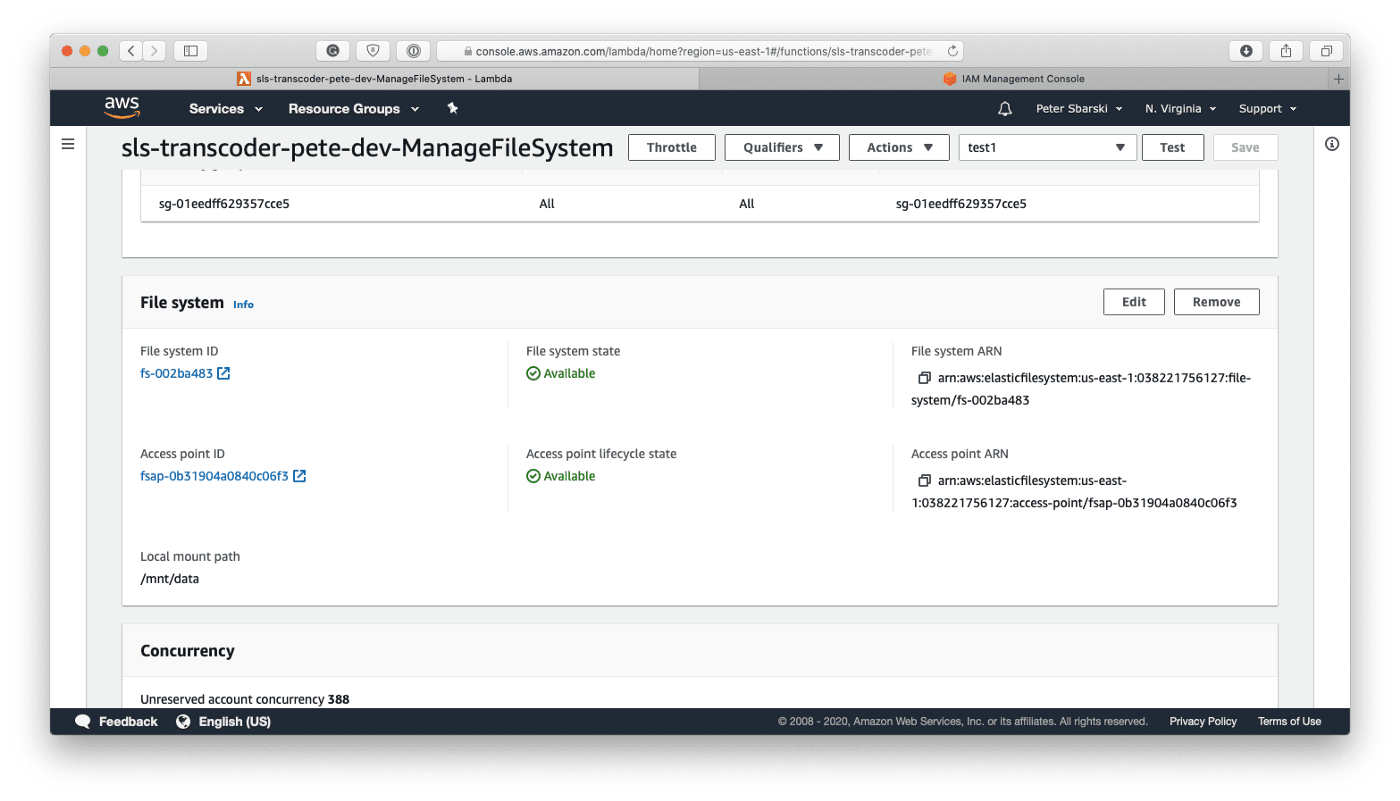1400x801 pixels.
Task: Show all tabs overview icon
Action: 1326,50
